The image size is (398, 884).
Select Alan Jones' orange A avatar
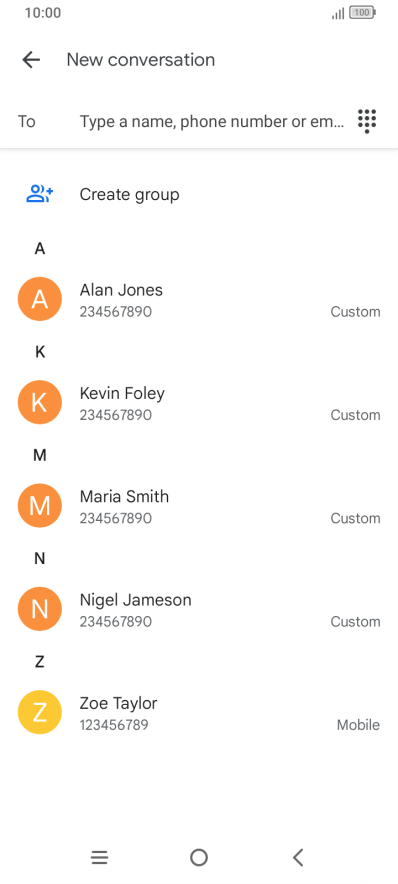[x=39, y=299]
